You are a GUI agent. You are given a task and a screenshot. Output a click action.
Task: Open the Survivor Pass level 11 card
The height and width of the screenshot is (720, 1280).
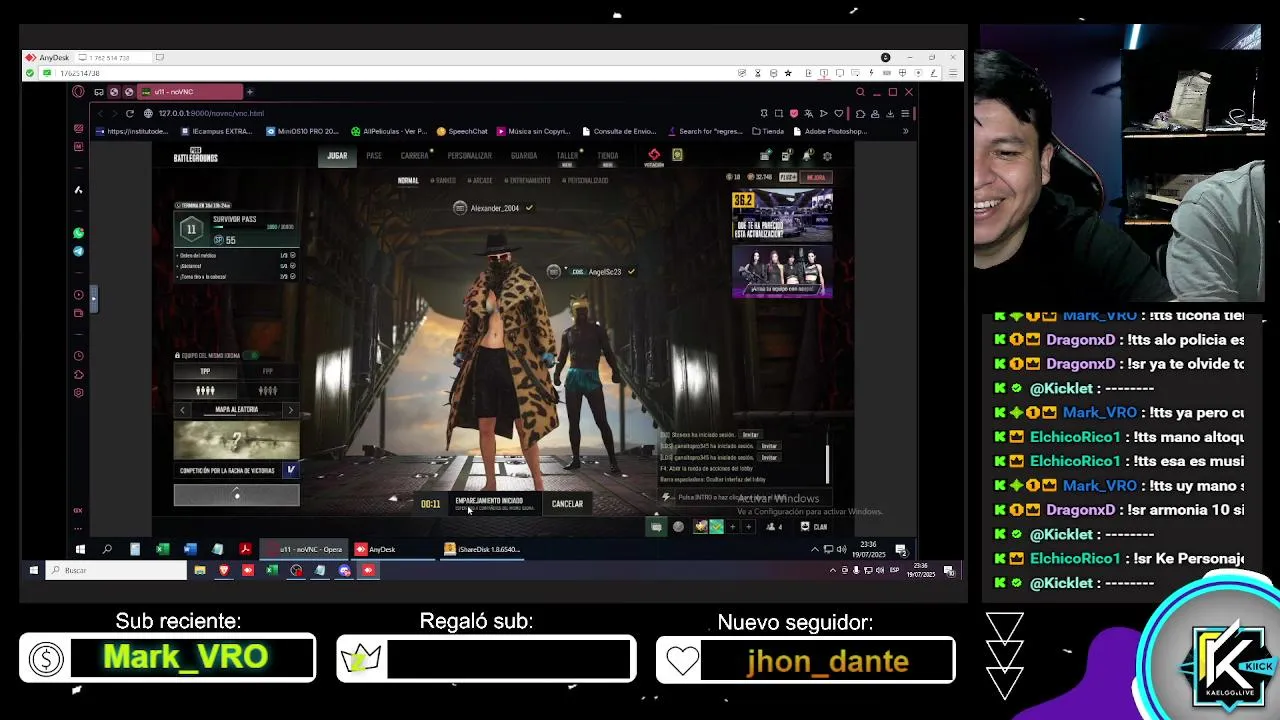tap(236, 229)
